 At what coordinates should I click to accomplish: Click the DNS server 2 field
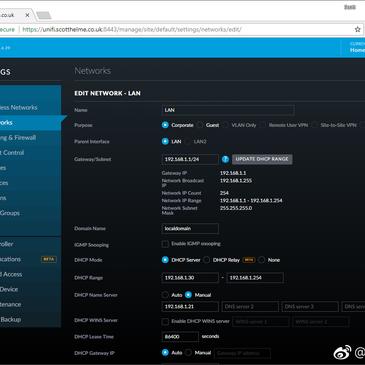click(x=250, y=306)
